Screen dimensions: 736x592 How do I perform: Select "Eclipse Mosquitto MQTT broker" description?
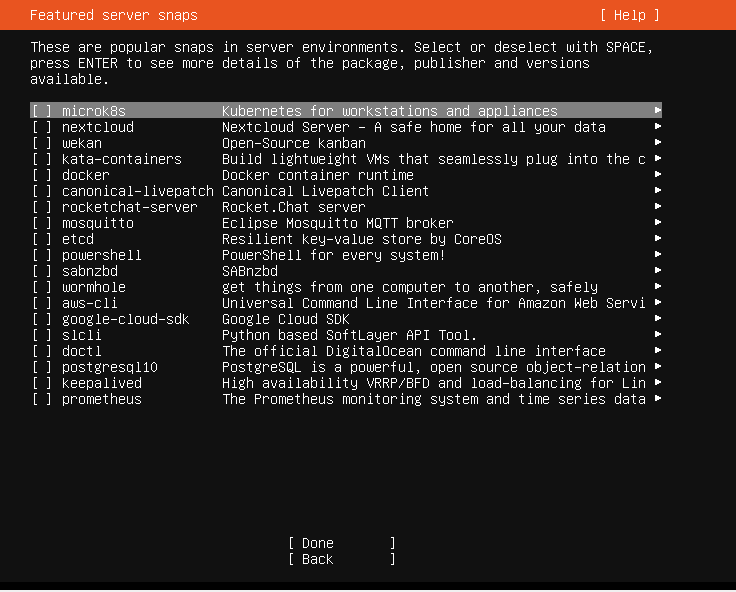click(338, 223)
